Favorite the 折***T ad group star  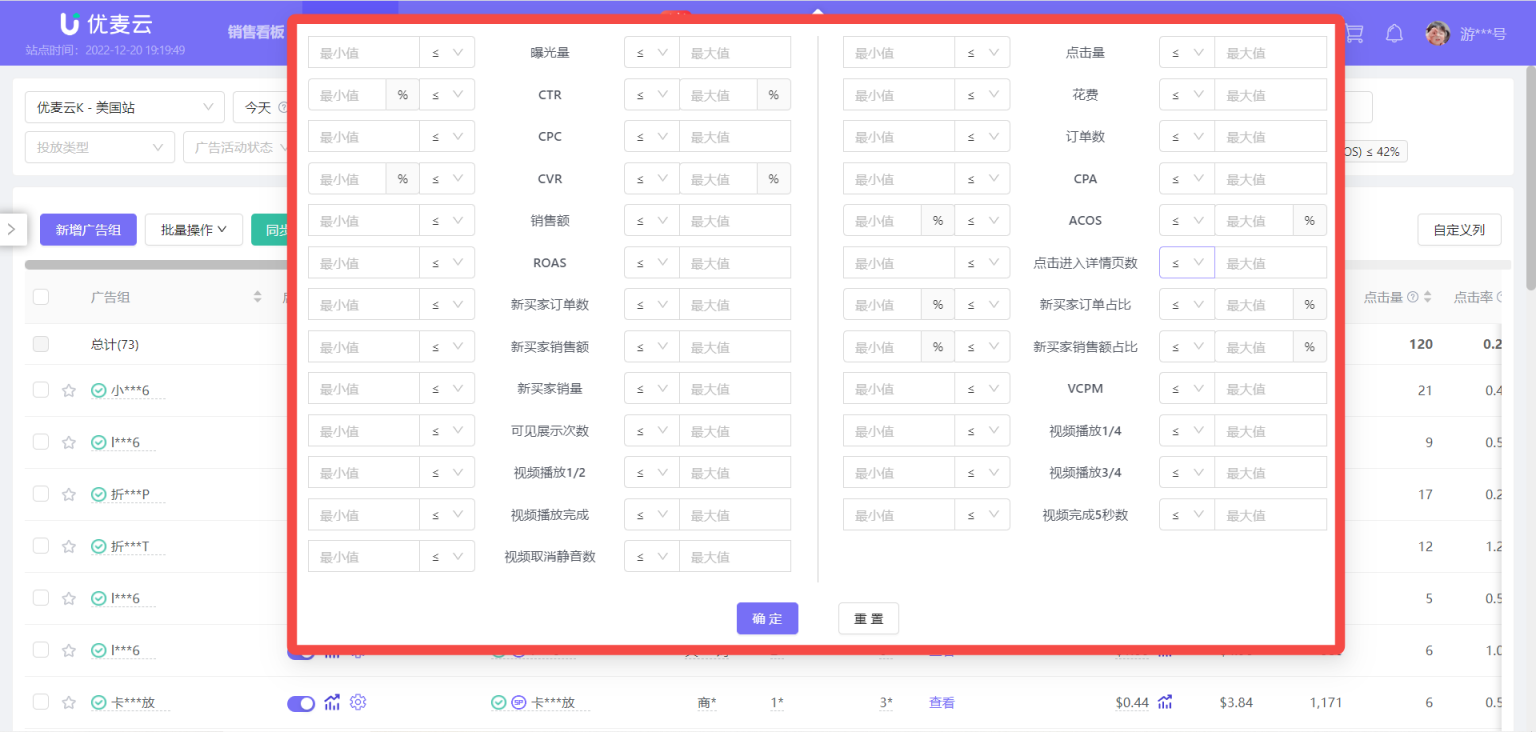69,546
